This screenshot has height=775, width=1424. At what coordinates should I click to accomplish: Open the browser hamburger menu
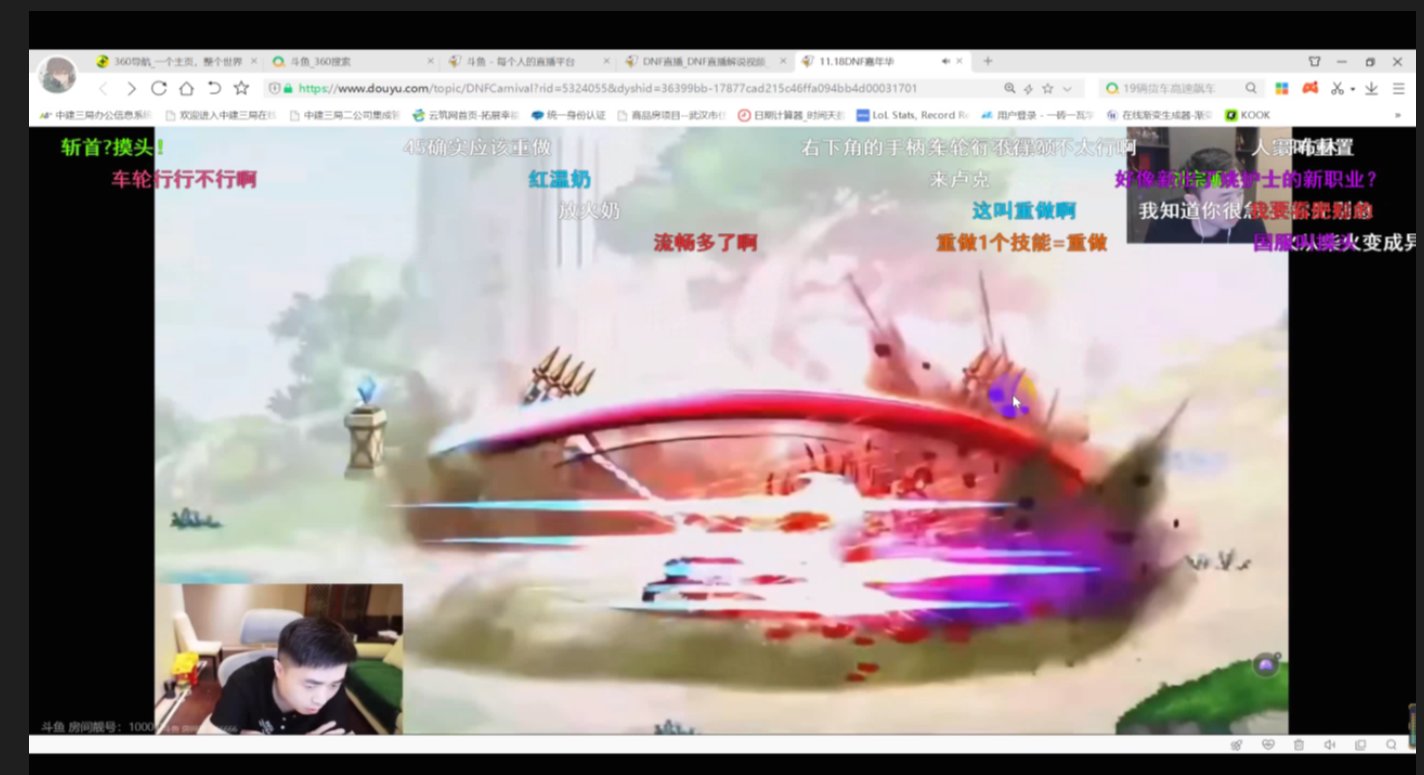1398,88
